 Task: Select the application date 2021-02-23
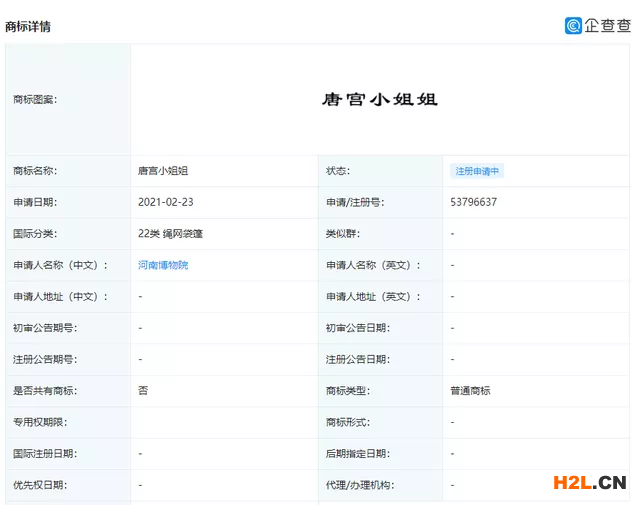click(x=166, y=202)
